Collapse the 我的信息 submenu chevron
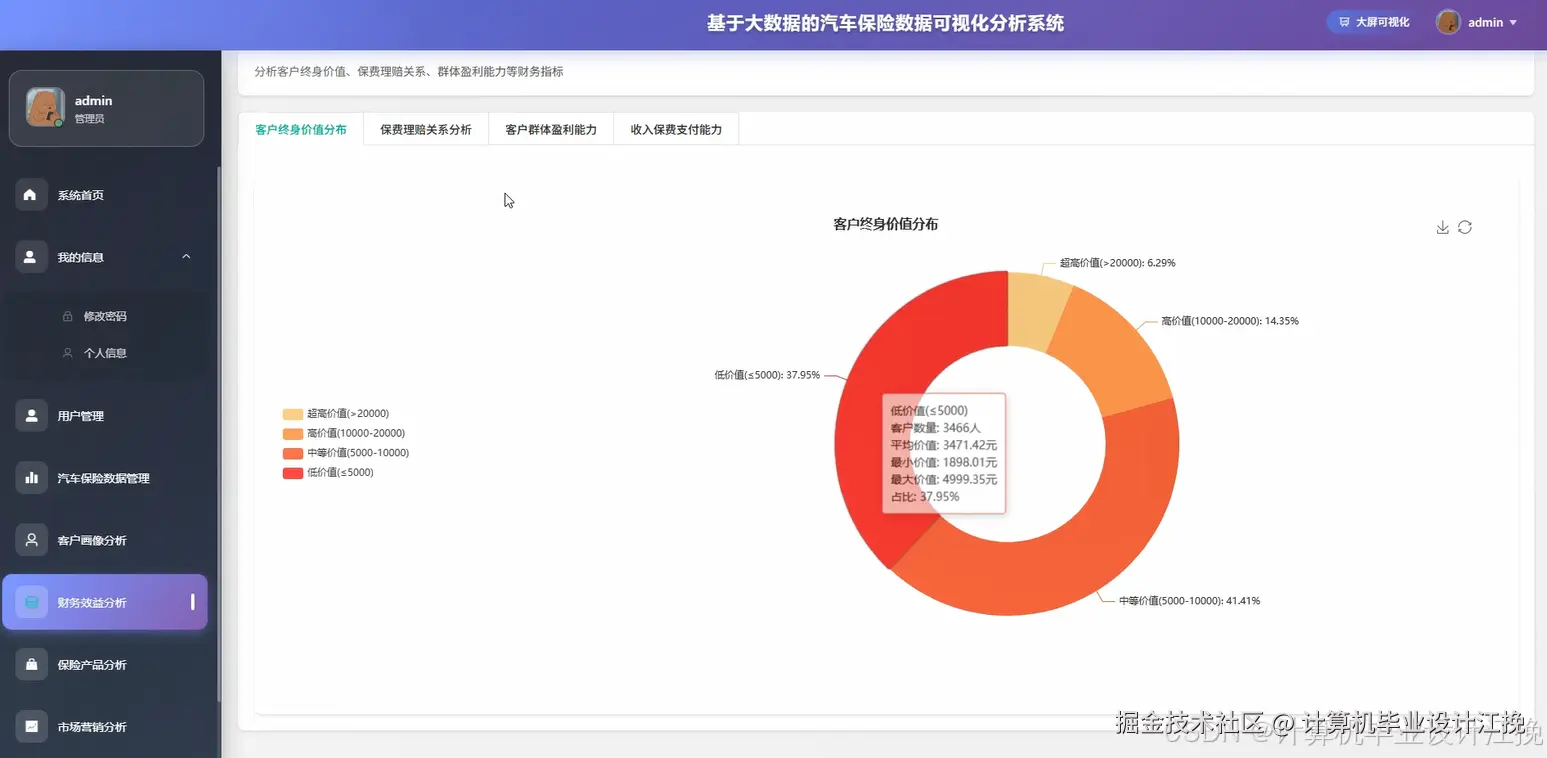This screenshot has width=1547, height=758. click(x=186, y=257)
